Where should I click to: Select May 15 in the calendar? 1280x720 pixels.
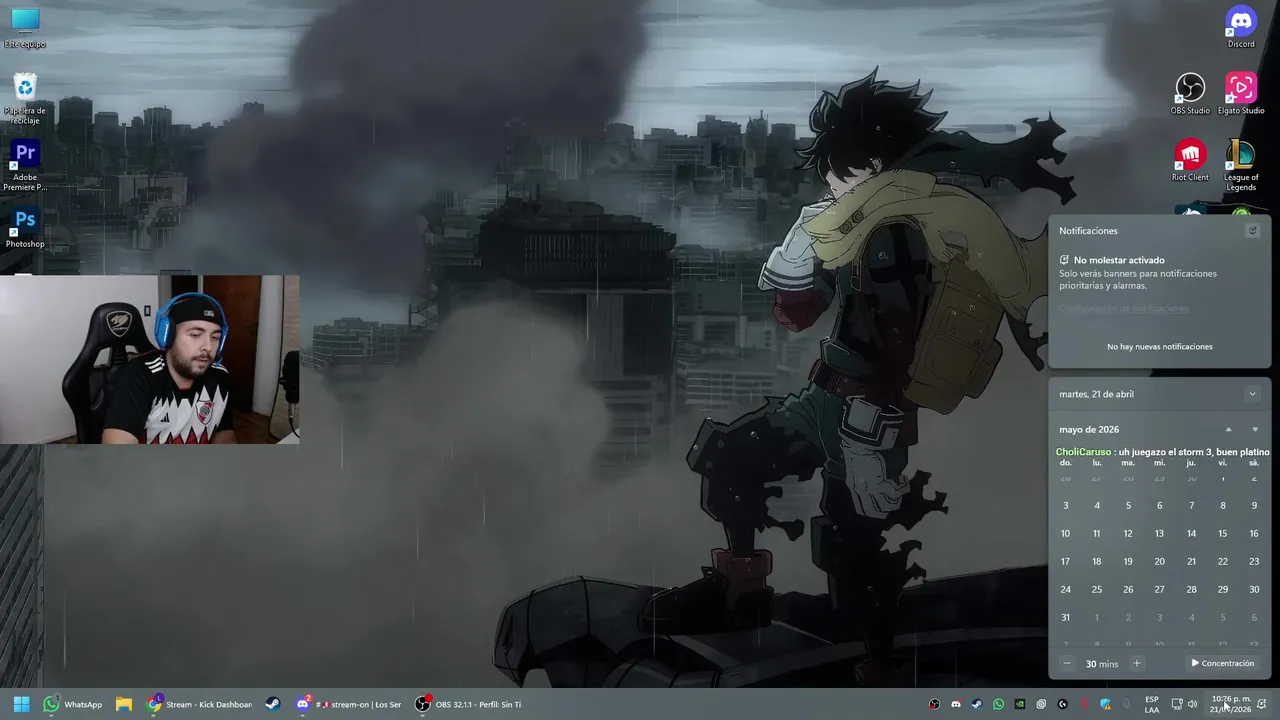coord(1222,534)
